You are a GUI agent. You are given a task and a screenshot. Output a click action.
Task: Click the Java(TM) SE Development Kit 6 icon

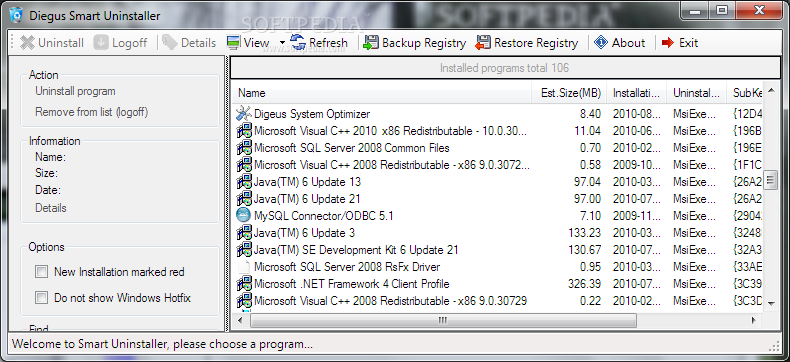pos(244,249)
